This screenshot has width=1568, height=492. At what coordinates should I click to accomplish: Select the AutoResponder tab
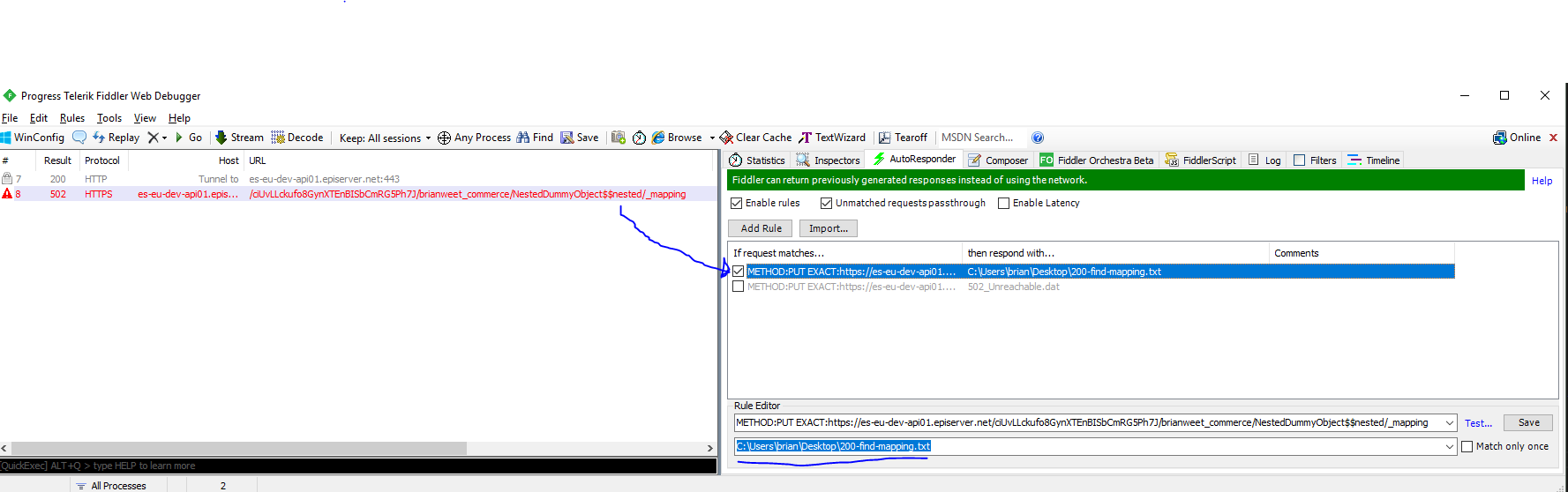[x=914, y=160]
